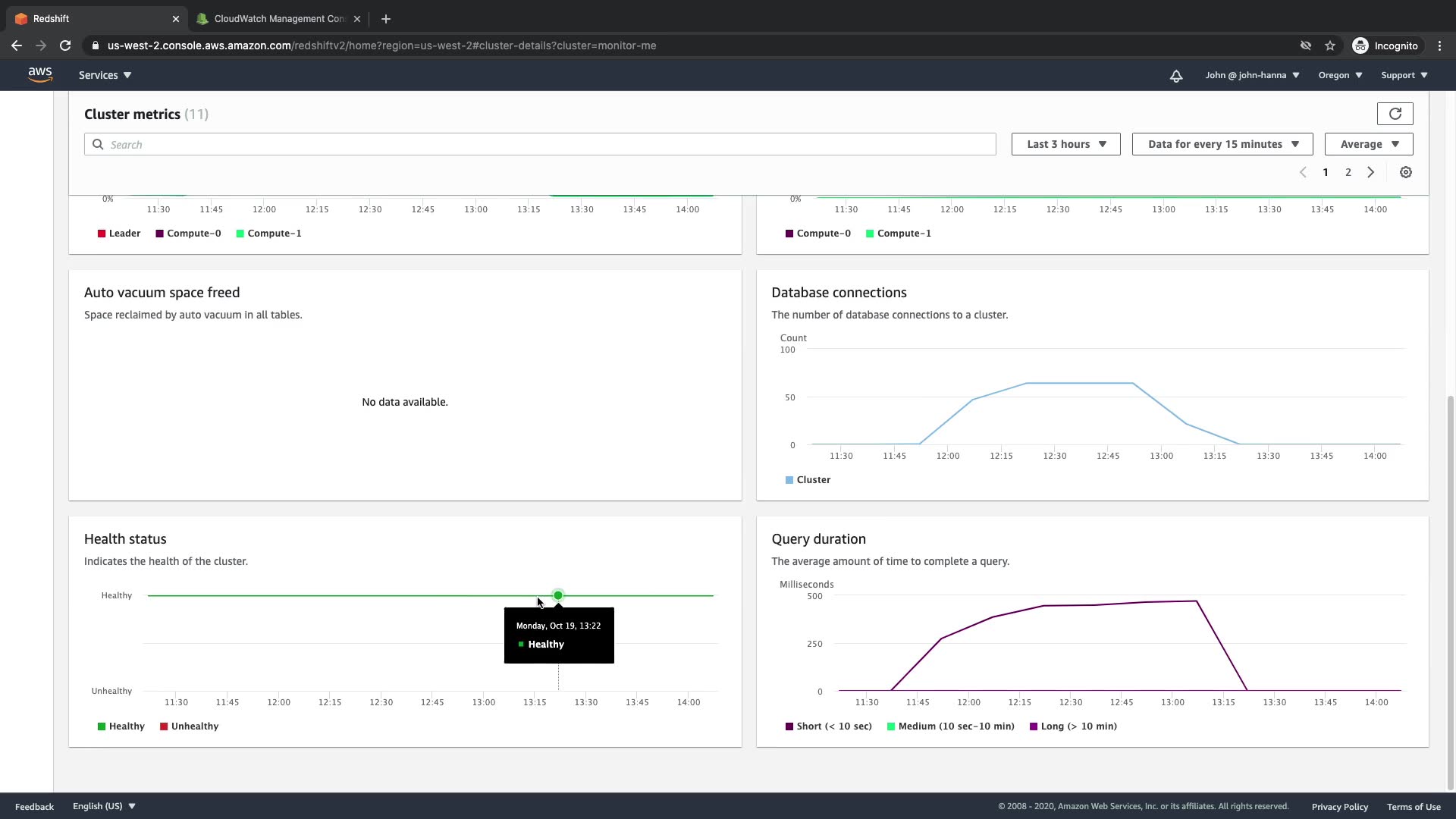Go to next metrics page arrow
Image resolution: width=1456 pixels, height=819 pixels.
1370,172
